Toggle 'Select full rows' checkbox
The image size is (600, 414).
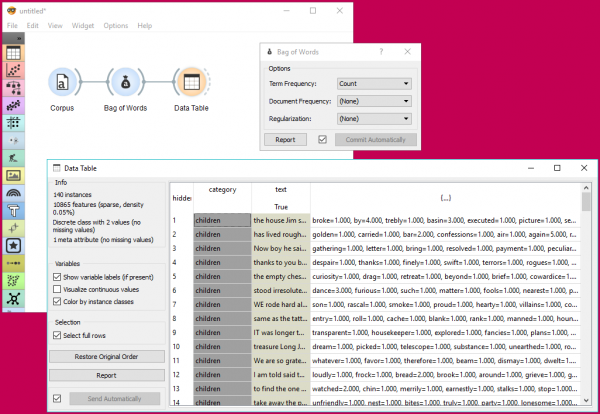tap(57, 334)
